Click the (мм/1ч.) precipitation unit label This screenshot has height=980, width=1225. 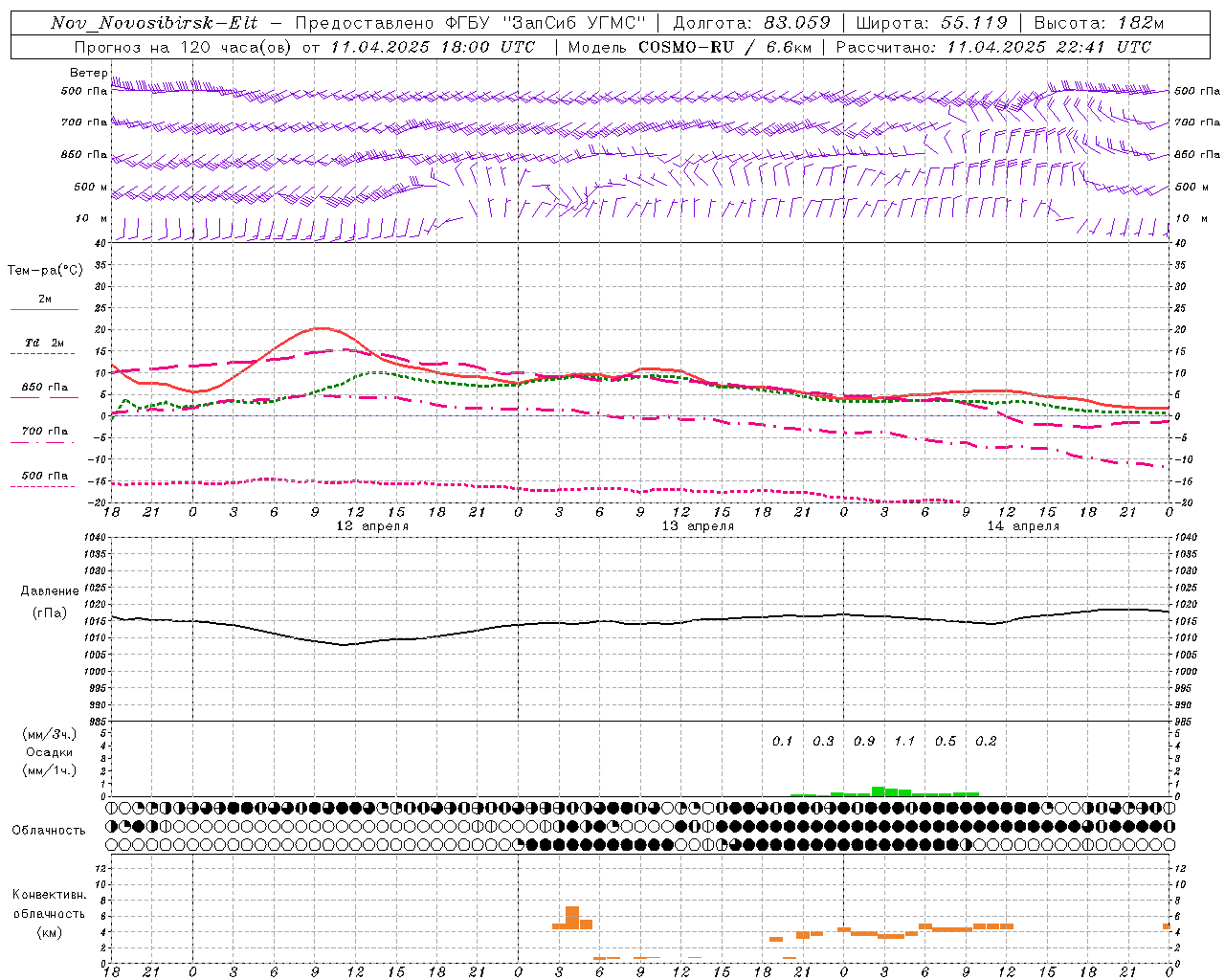(50, 770)
